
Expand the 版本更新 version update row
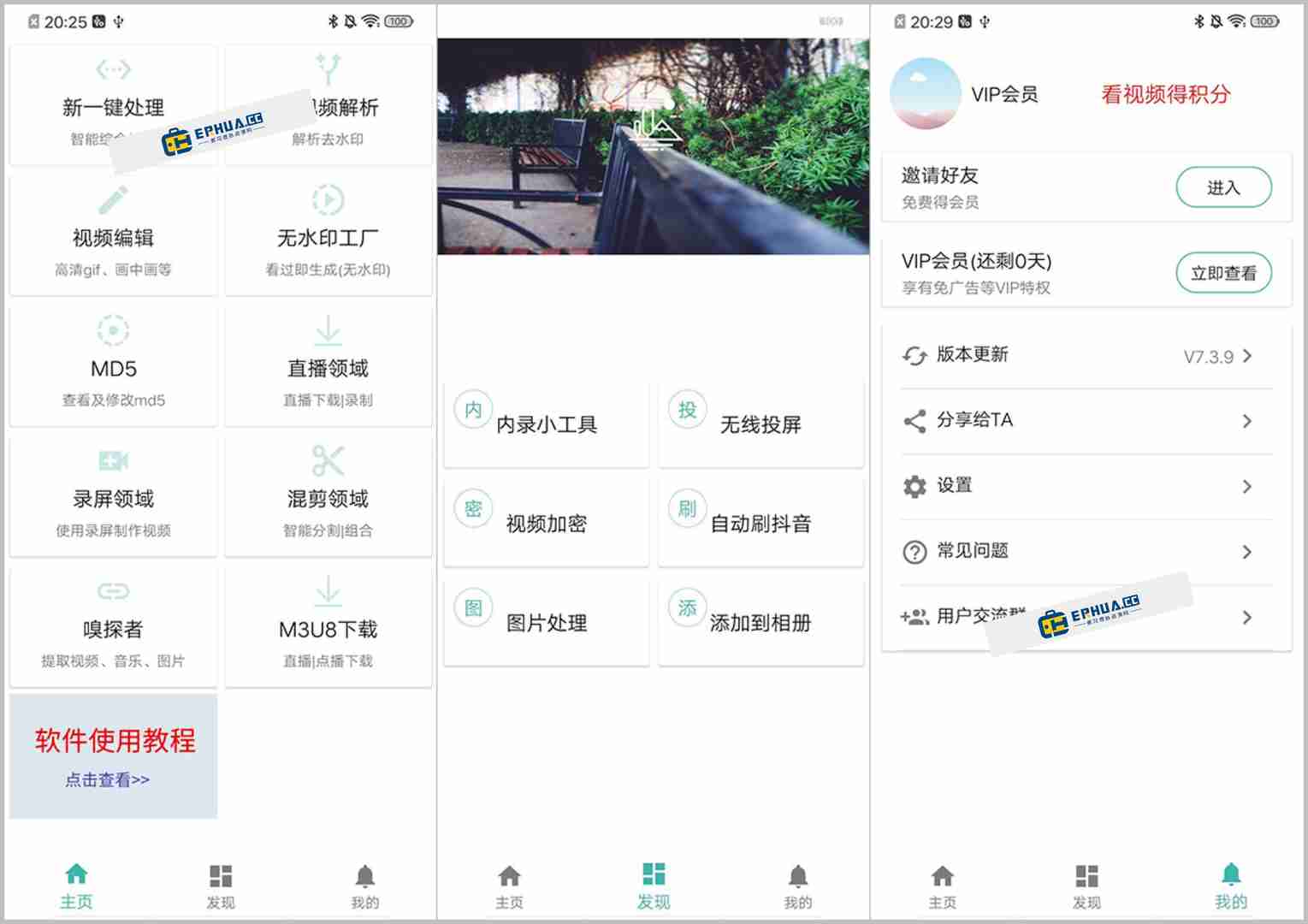(x=1084, y=354)
